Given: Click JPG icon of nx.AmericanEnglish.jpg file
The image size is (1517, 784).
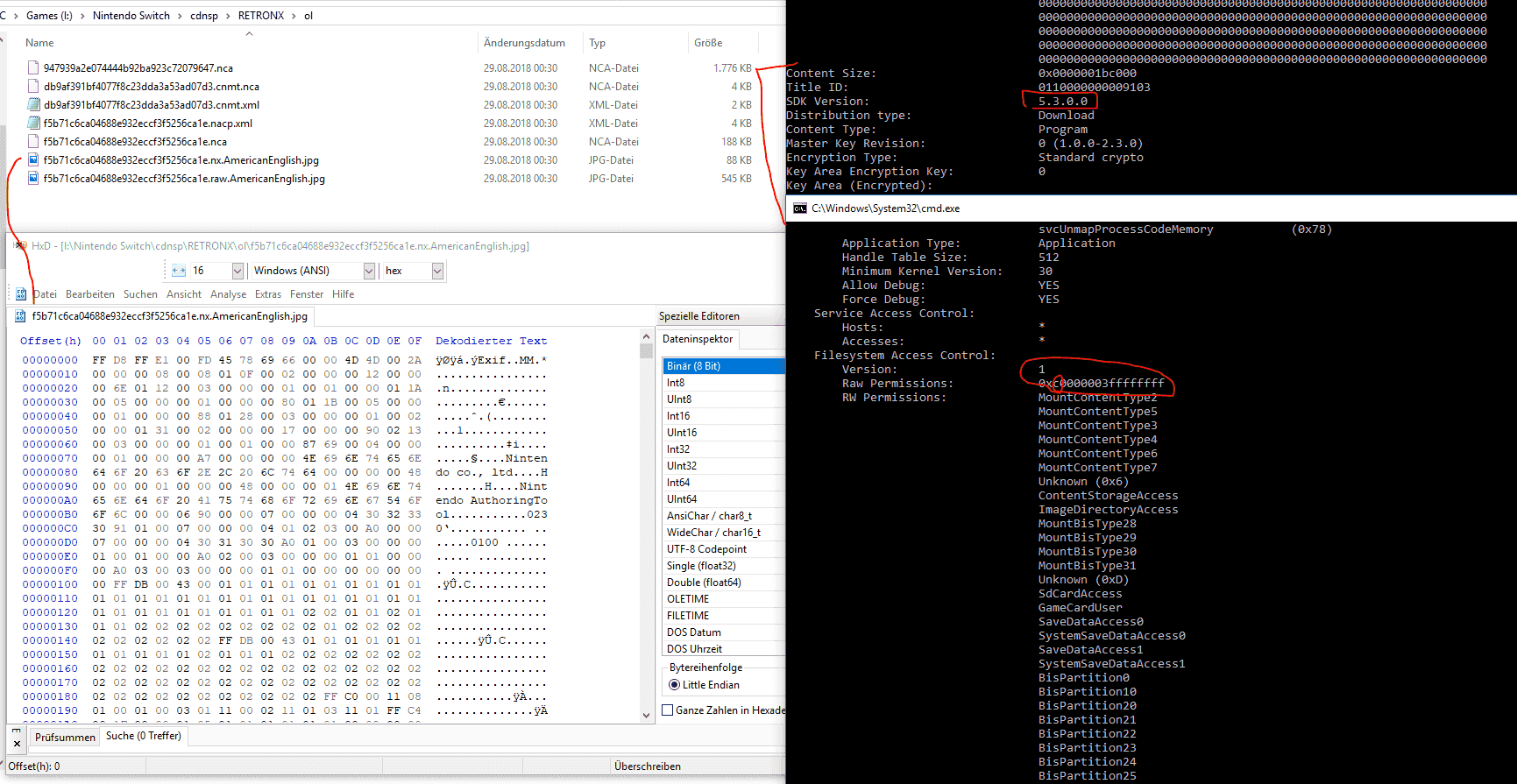Looking at the screenshot, I should click(x=33, y=159).
